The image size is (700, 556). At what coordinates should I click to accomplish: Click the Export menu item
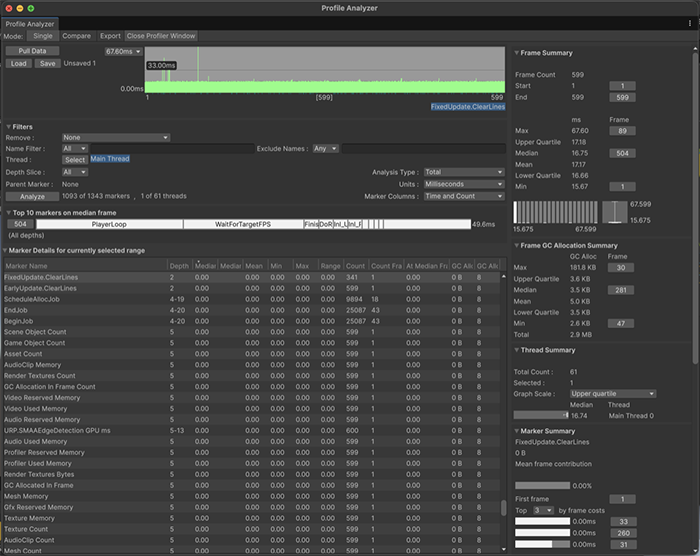[110, 36]
